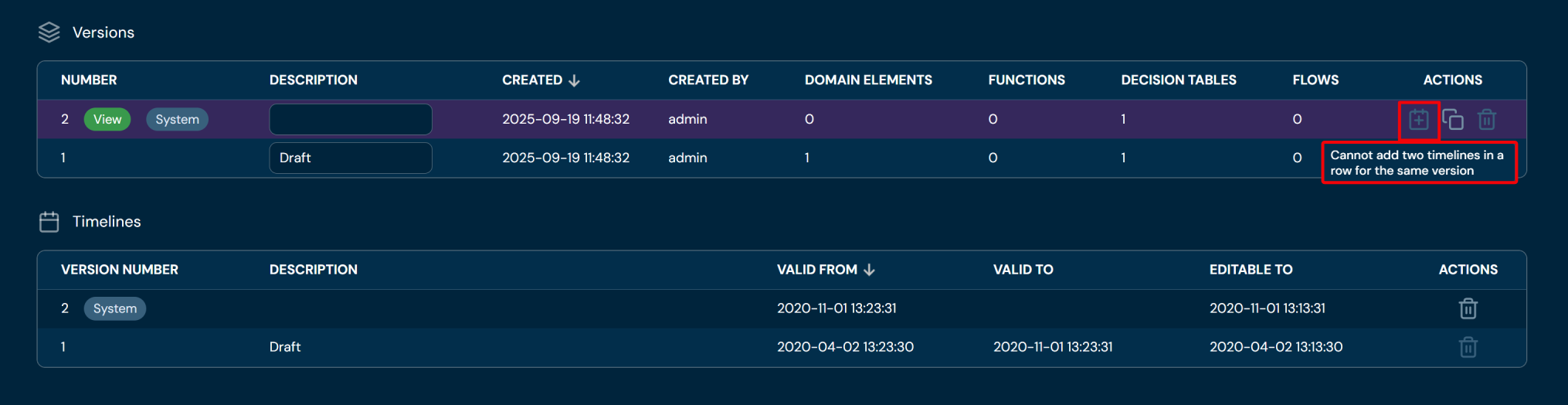Click the Decision Tables column header
Viewport: 1568px width, 405px height.
point(1178,80)
